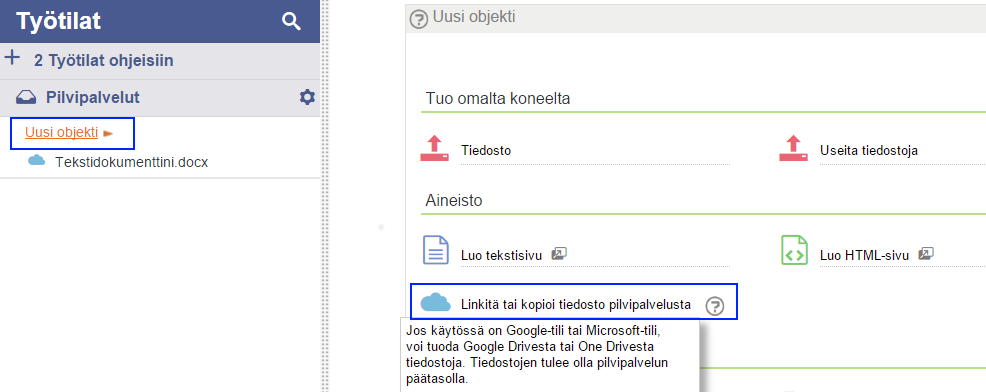Click new-window icon beside Luo HTML-sivu
The width and height of the screenshot is (986, 392).
coord(926,254)
